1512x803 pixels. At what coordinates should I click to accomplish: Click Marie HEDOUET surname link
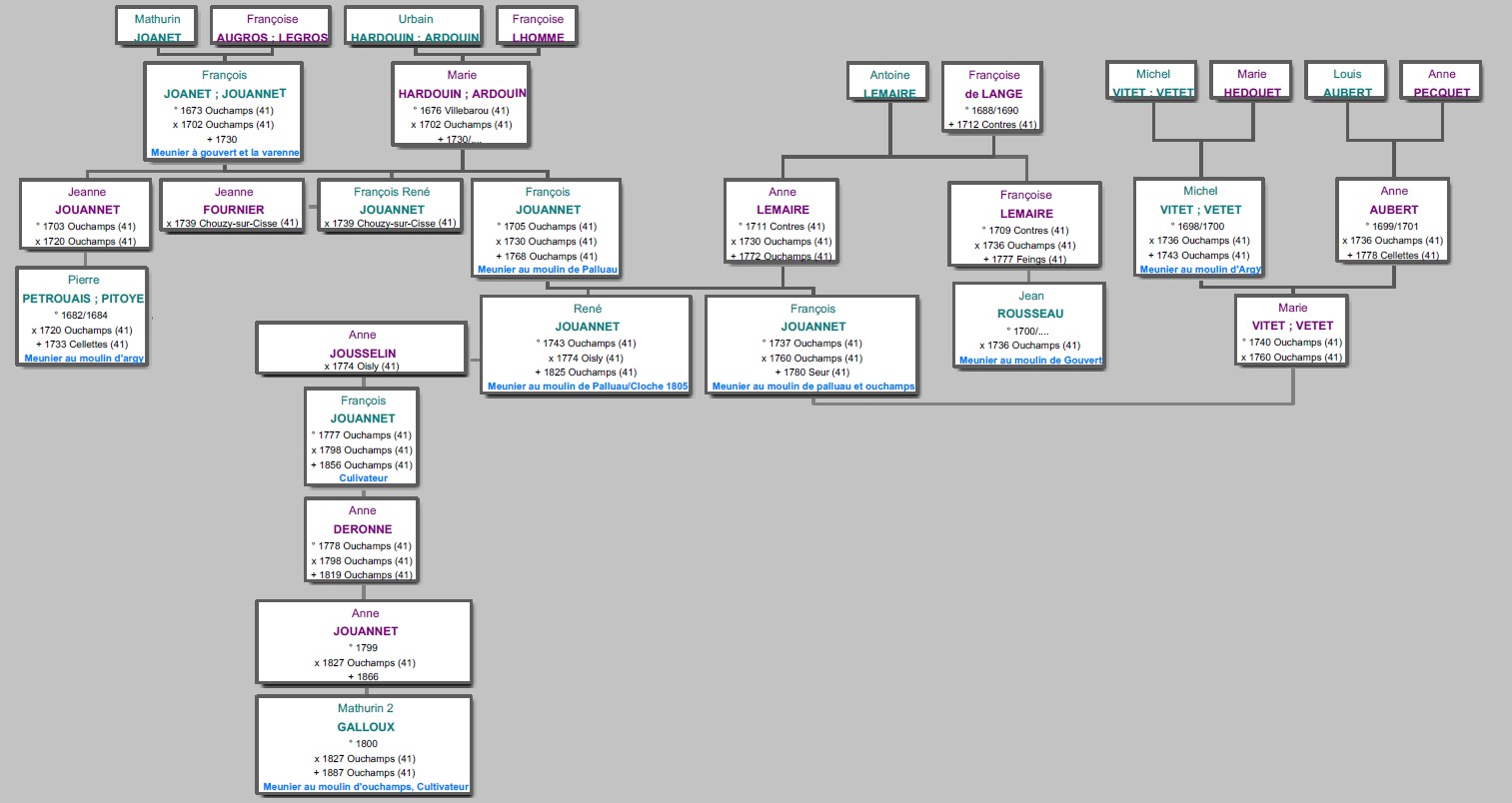coord(1251,93)
